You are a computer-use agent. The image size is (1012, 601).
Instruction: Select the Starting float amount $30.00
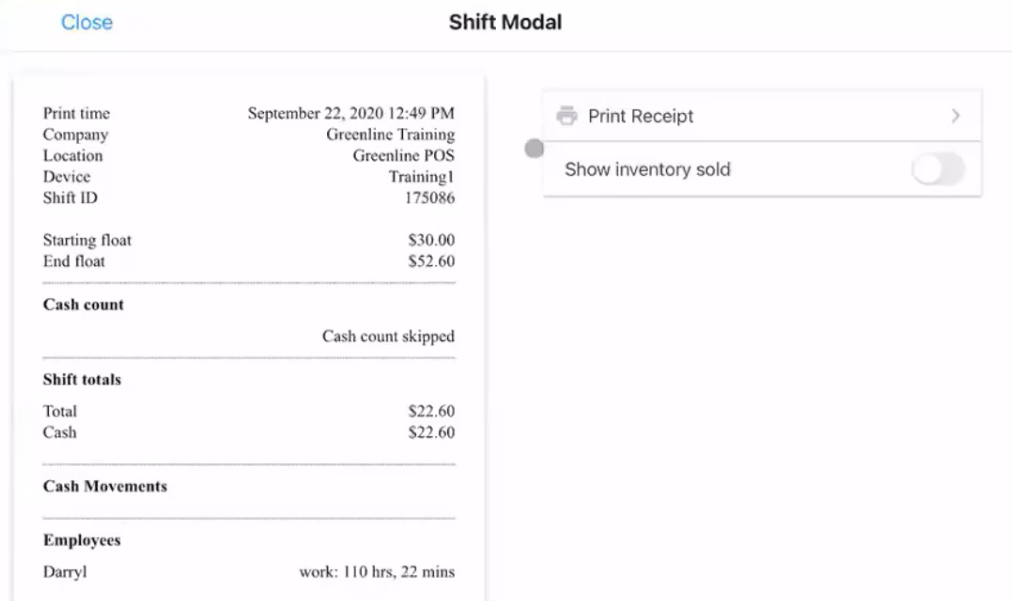tap(431, 240)
